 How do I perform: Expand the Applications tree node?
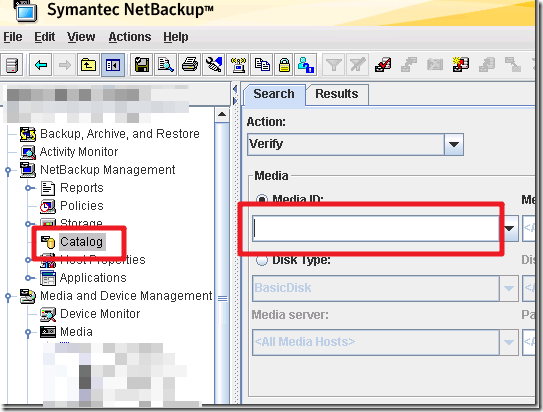29,278
